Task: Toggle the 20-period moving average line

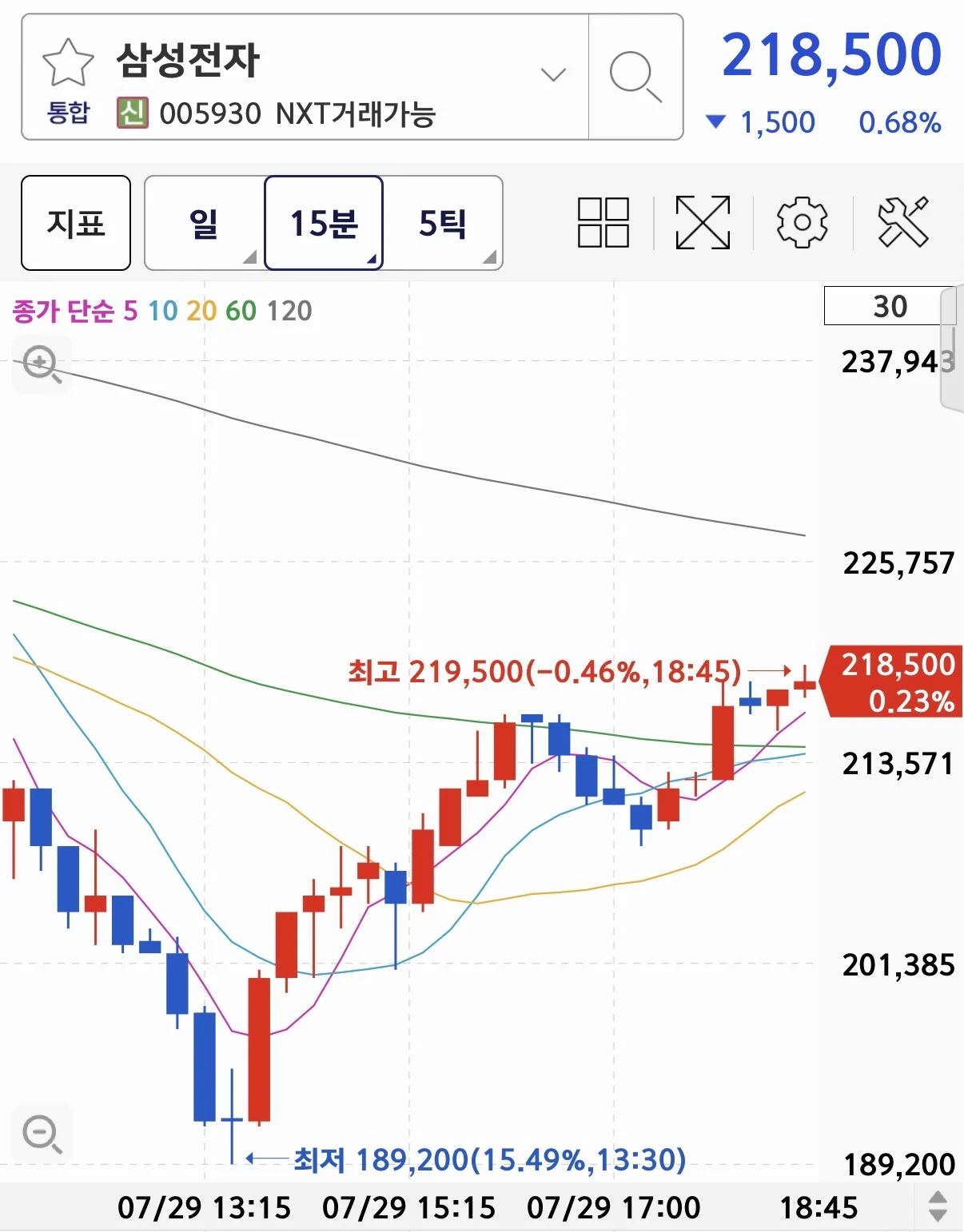Action: tap(201, 311)
